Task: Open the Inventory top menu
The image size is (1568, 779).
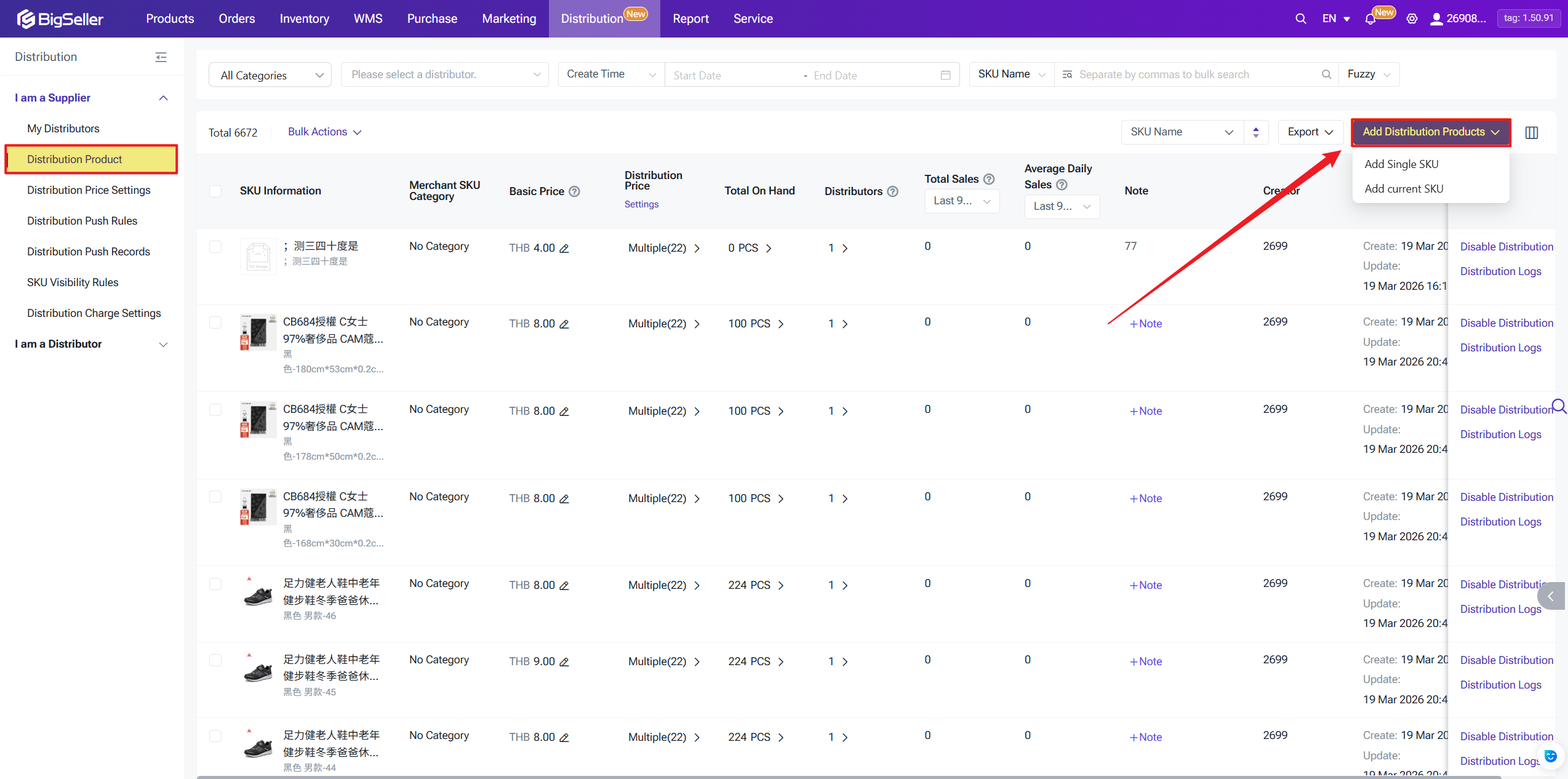Action: (304, 19)
